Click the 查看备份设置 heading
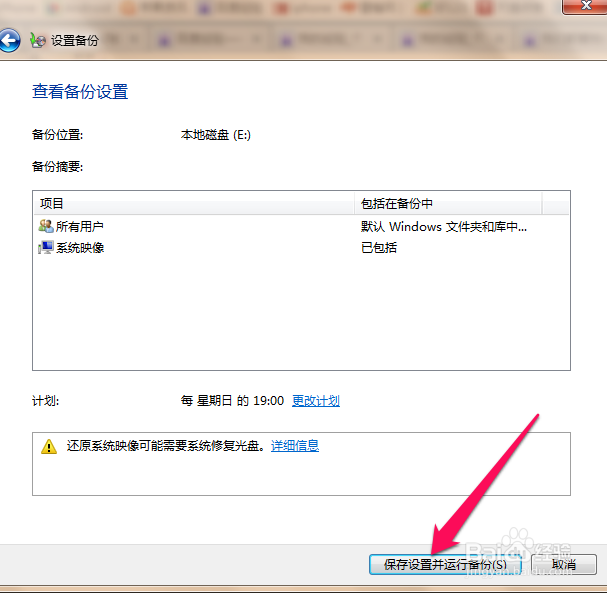 coord(80,92)
